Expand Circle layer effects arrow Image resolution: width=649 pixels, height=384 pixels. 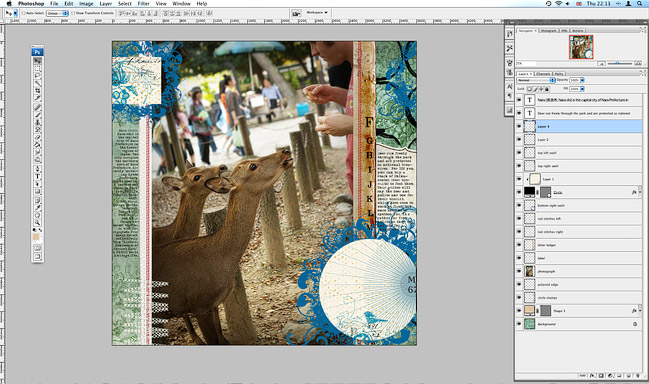640,192
